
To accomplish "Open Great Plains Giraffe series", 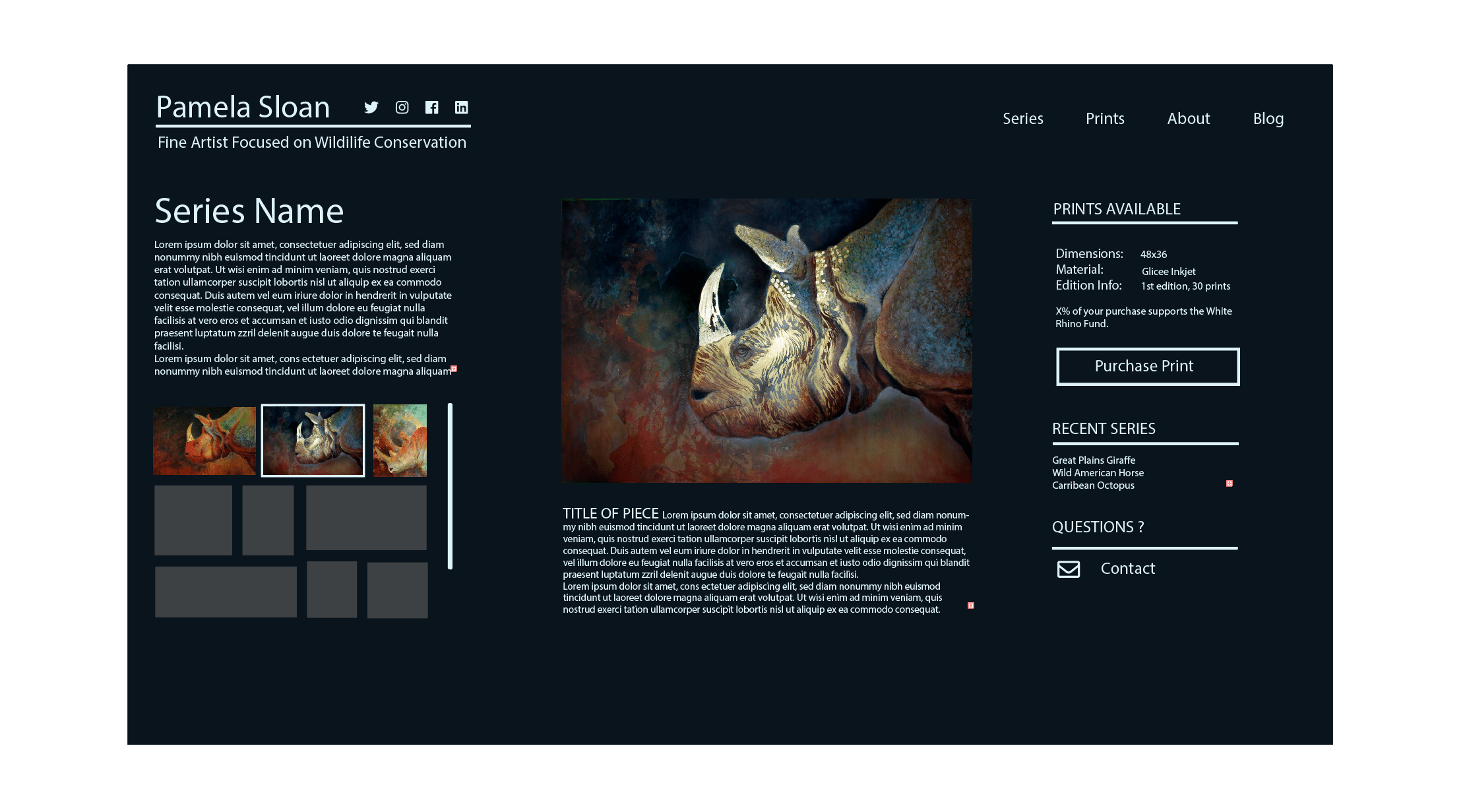I will (x=1093, y=460).
